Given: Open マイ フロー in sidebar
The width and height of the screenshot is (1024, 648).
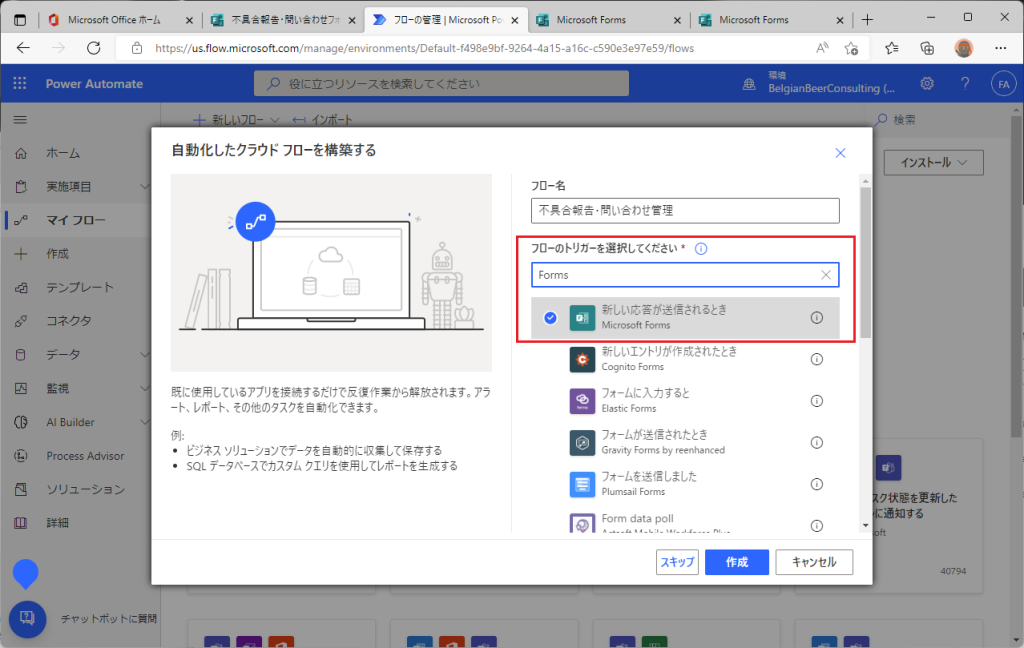Looking at the screenshot, I should [75, 220].
